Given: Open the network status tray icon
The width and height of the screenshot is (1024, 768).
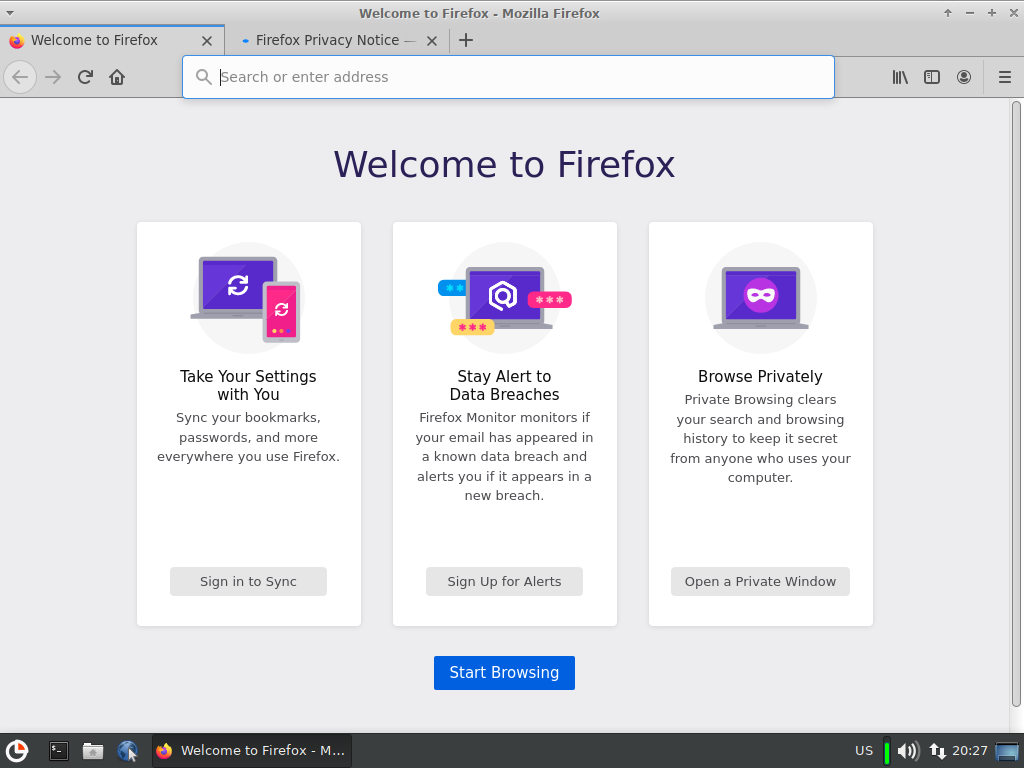Looking at the screenshot, I should click(937, 751).
